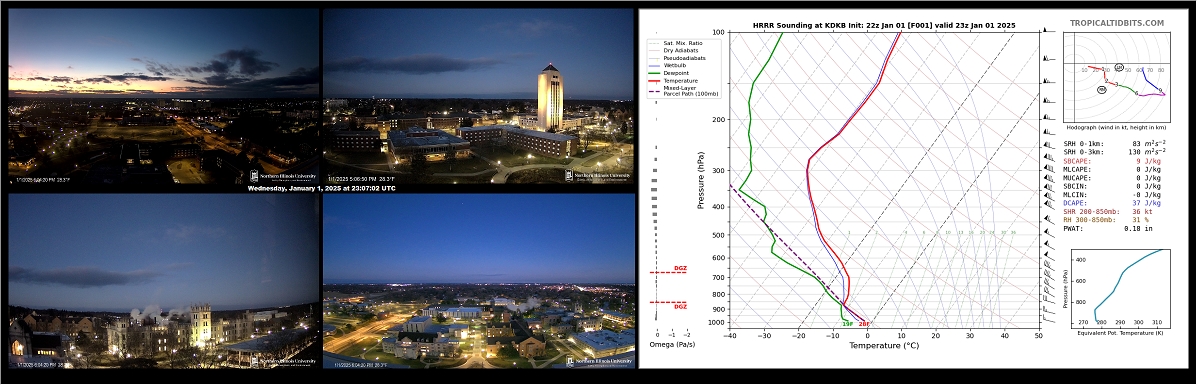Click the TROPICALTIDBITS.COM site label

coord(1116,24)
